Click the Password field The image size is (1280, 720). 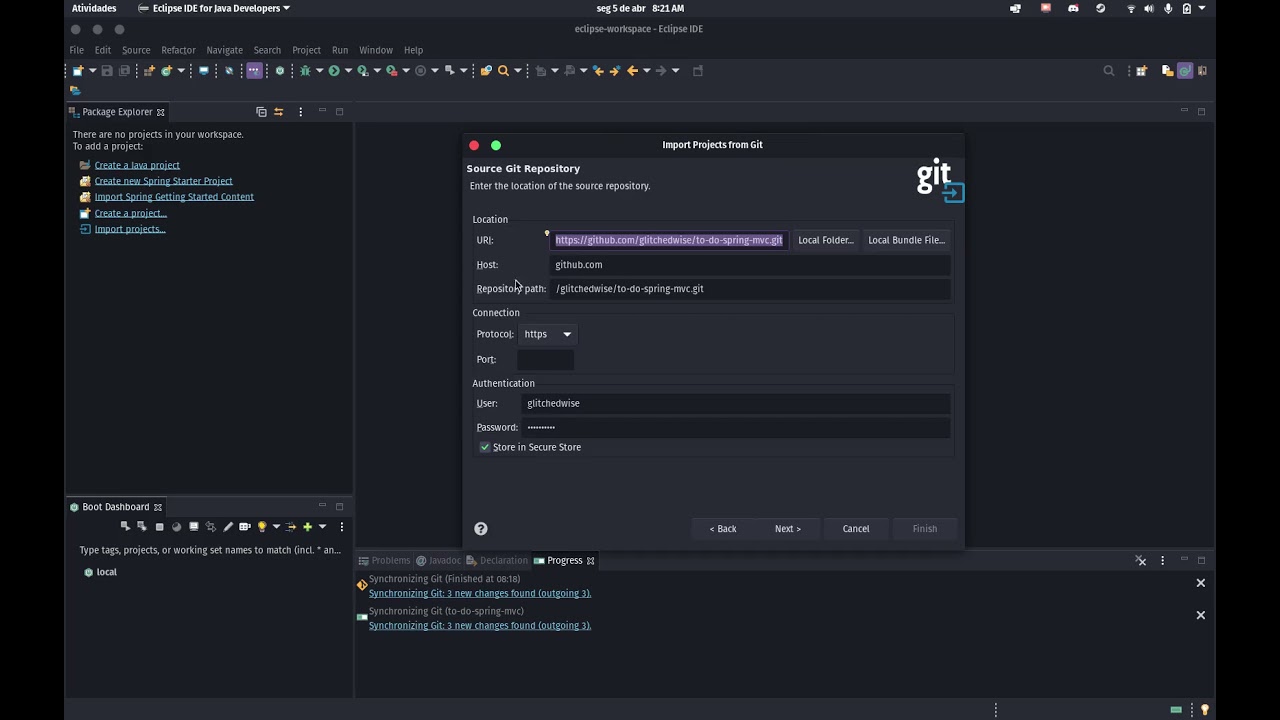pos(736,427)
